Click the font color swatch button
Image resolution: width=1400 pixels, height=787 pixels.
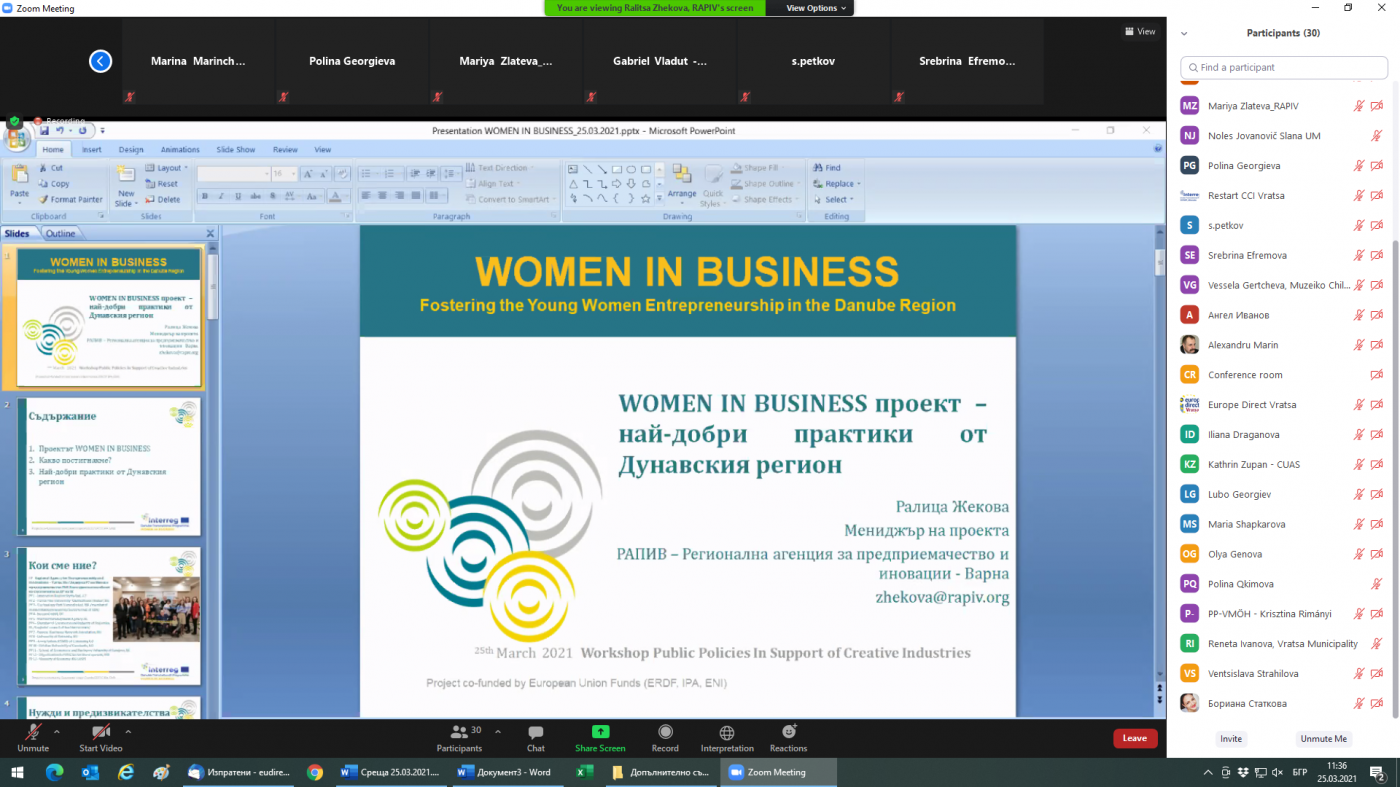click(337, 196)
